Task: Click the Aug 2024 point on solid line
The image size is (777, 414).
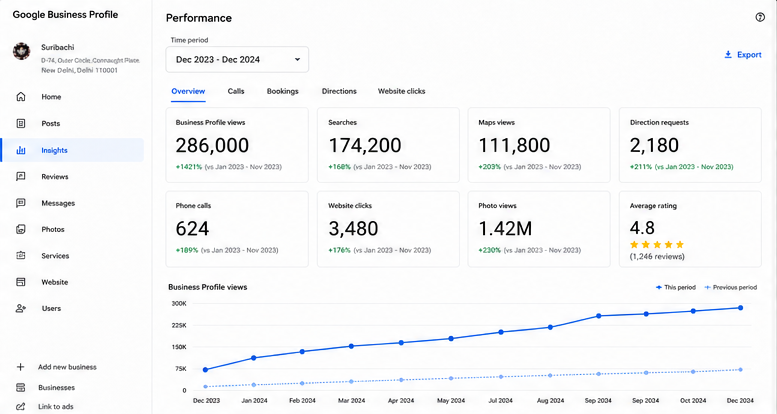Action: pyautogui.click(x=551, y=327)
